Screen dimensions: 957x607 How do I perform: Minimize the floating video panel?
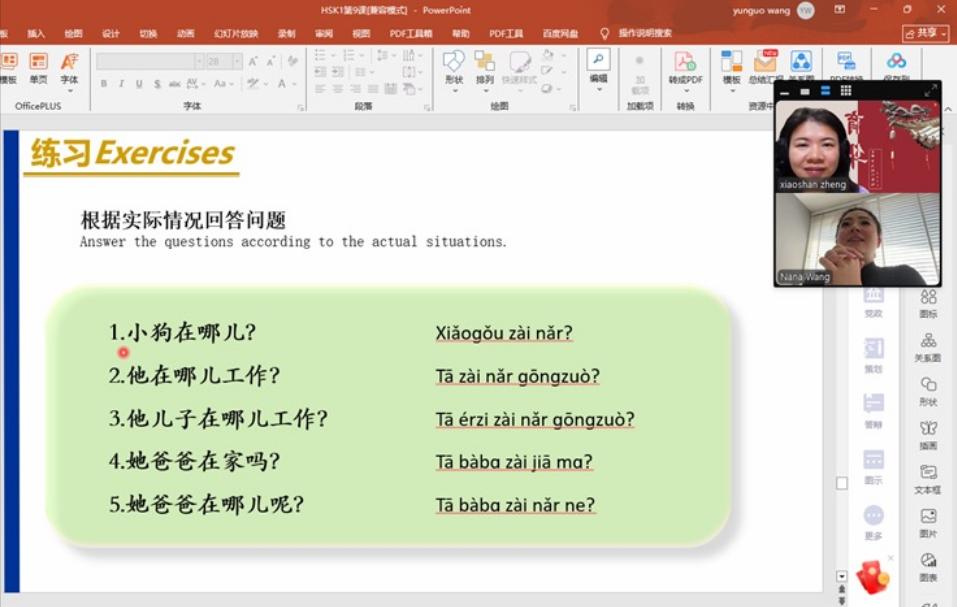click(785, 92)
